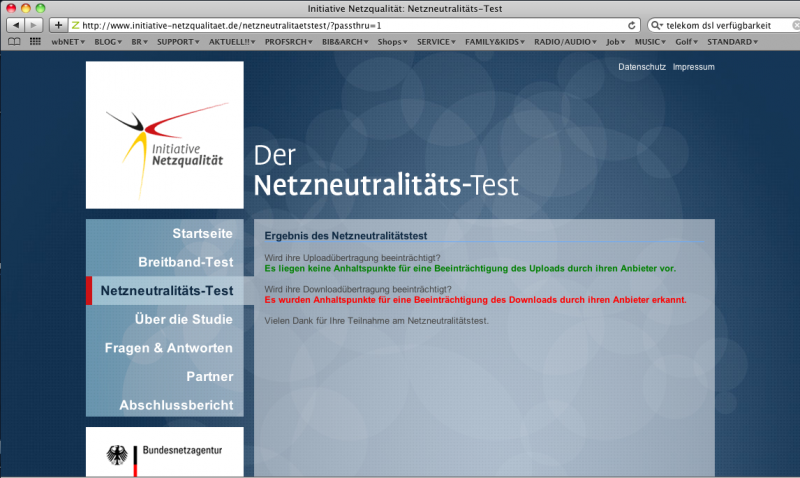The width and height of the screenshot is (800, 478).
Task: Click the search magnifier icon
Action: coord(657,24)
